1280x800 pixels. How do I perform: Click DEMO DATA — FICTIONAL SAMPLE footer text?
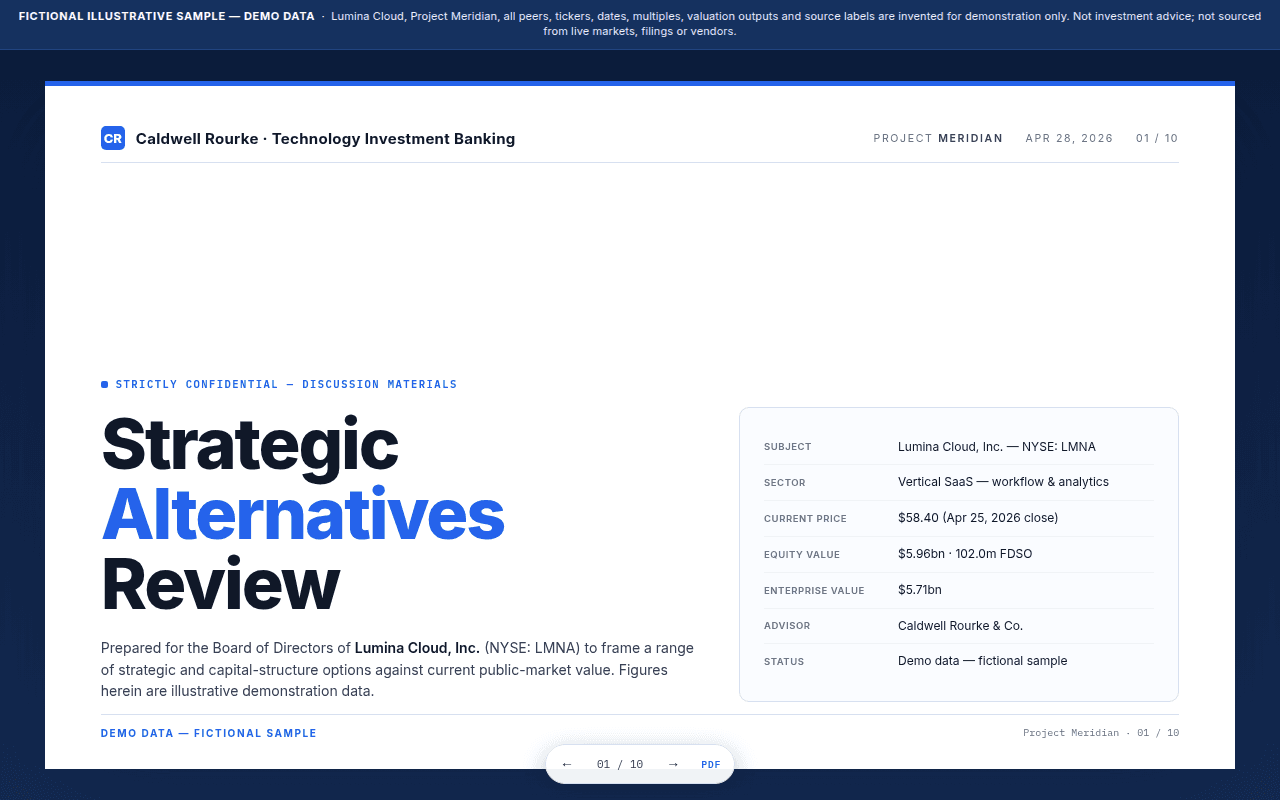pyautogui.click(x=209, y=733)
